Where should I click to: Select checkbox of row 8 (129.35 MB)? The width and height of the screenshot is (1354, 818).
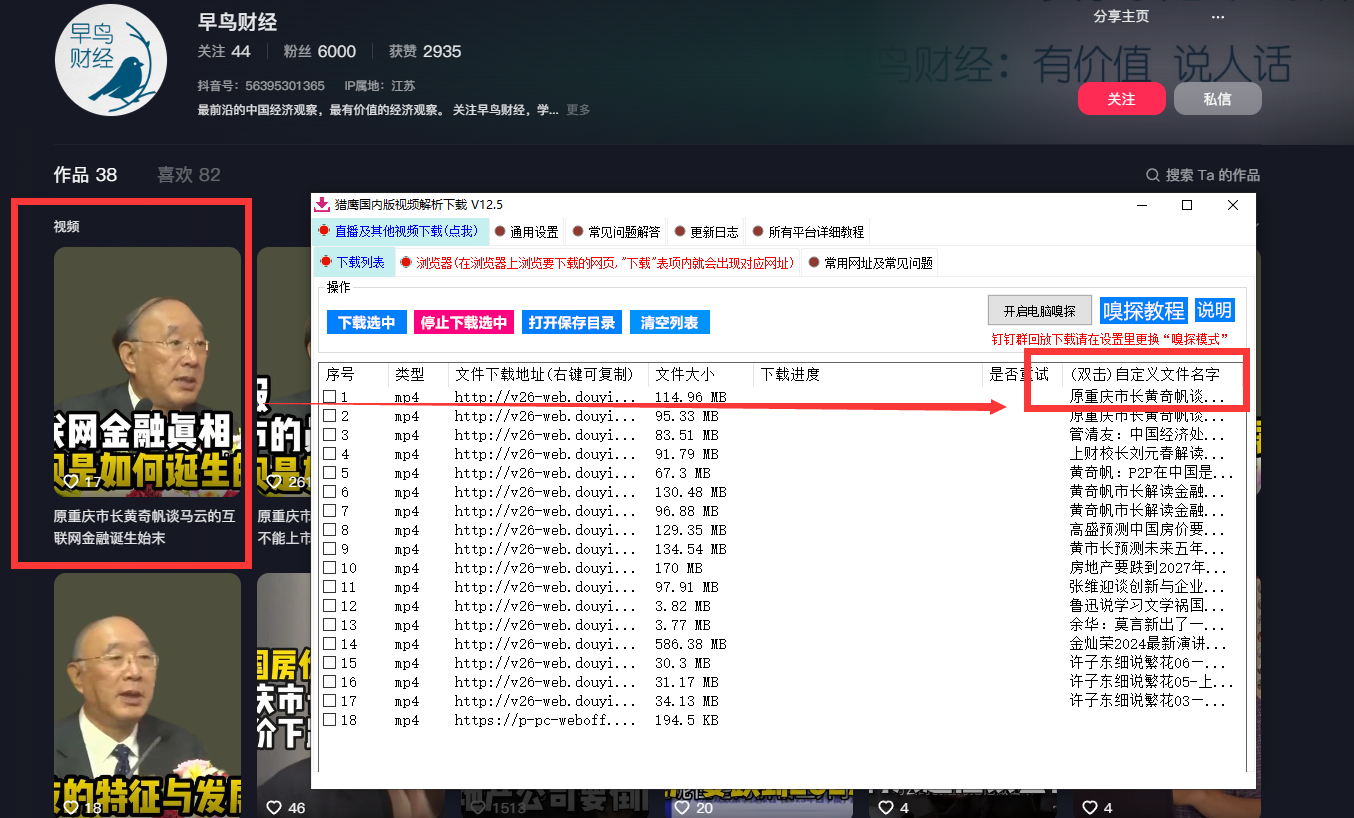tap(329, 530)
